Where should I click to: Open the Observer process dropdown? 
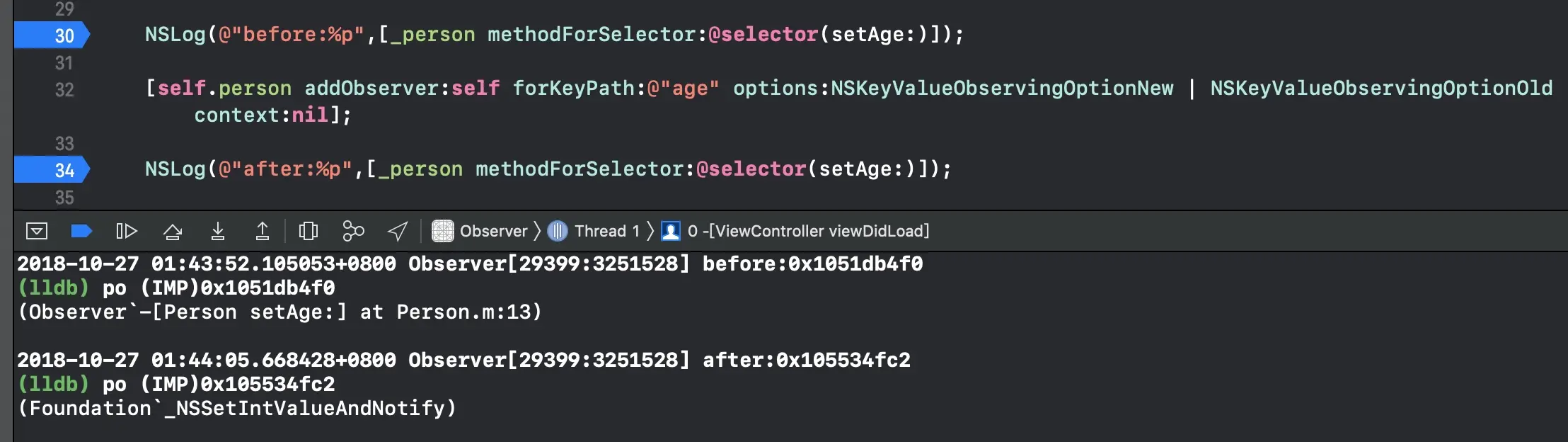pyautogui.click(x=480, y=231)
